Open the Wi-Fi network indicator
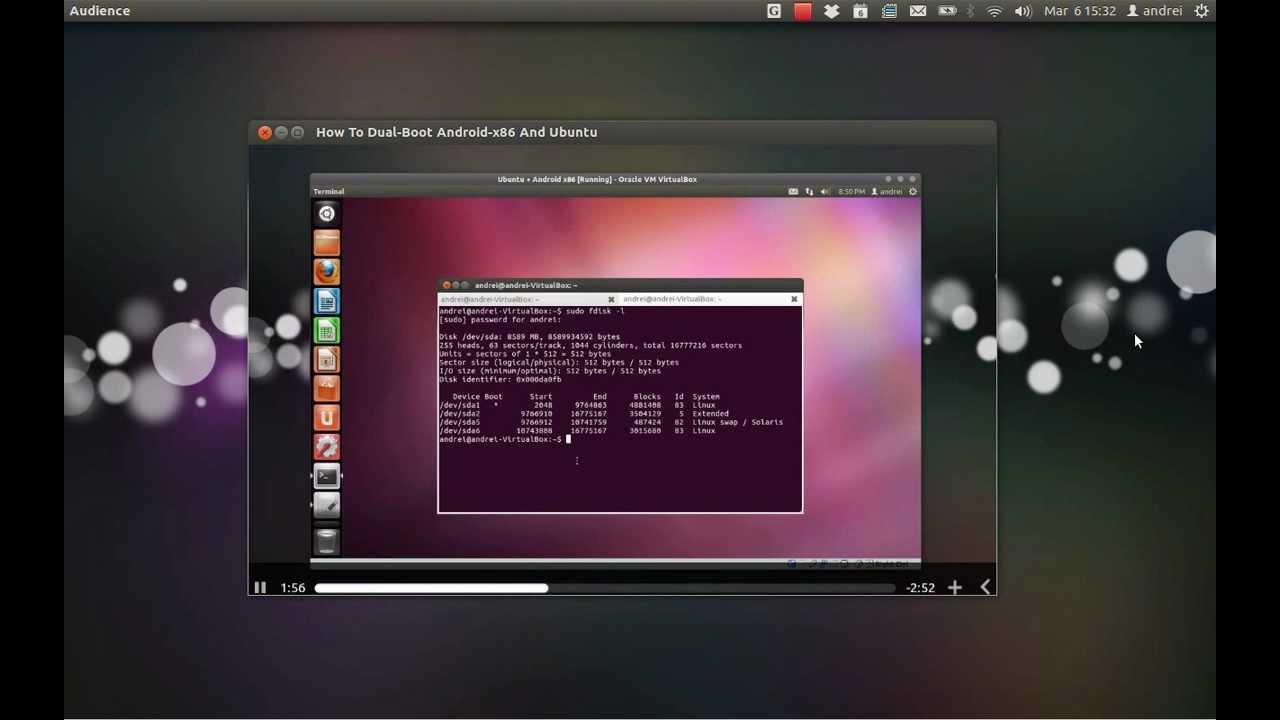1280x720 pixels. tap(994, 11)
